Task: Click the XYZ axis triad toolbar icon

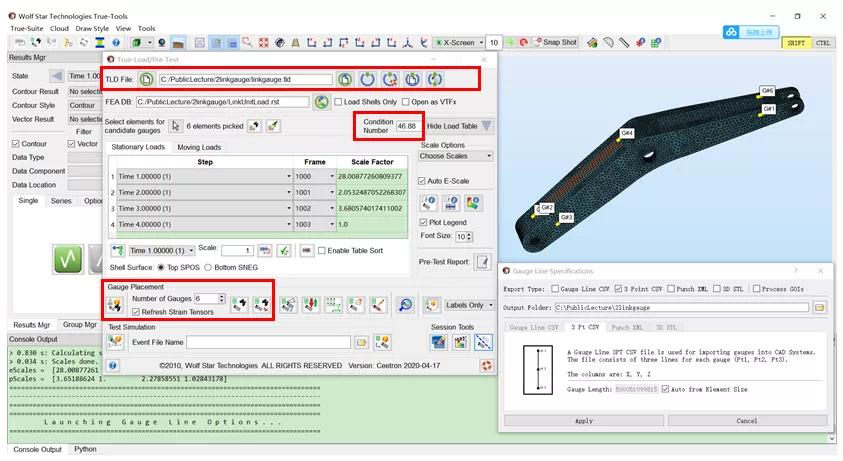Action: click(408, 42)
